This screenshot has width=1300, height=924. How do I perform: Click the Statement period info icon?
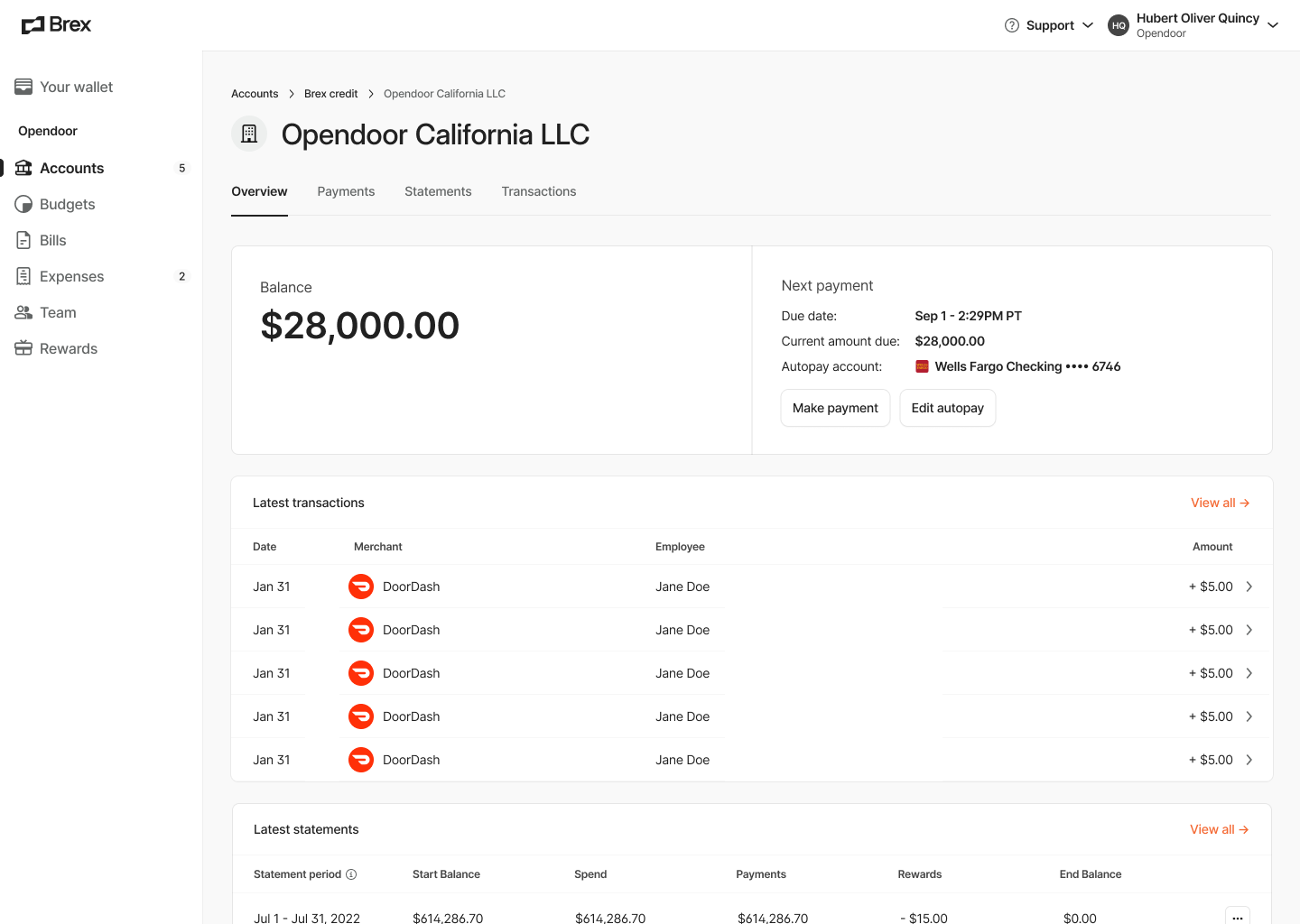pyautogui.click(x=351, y=874)
